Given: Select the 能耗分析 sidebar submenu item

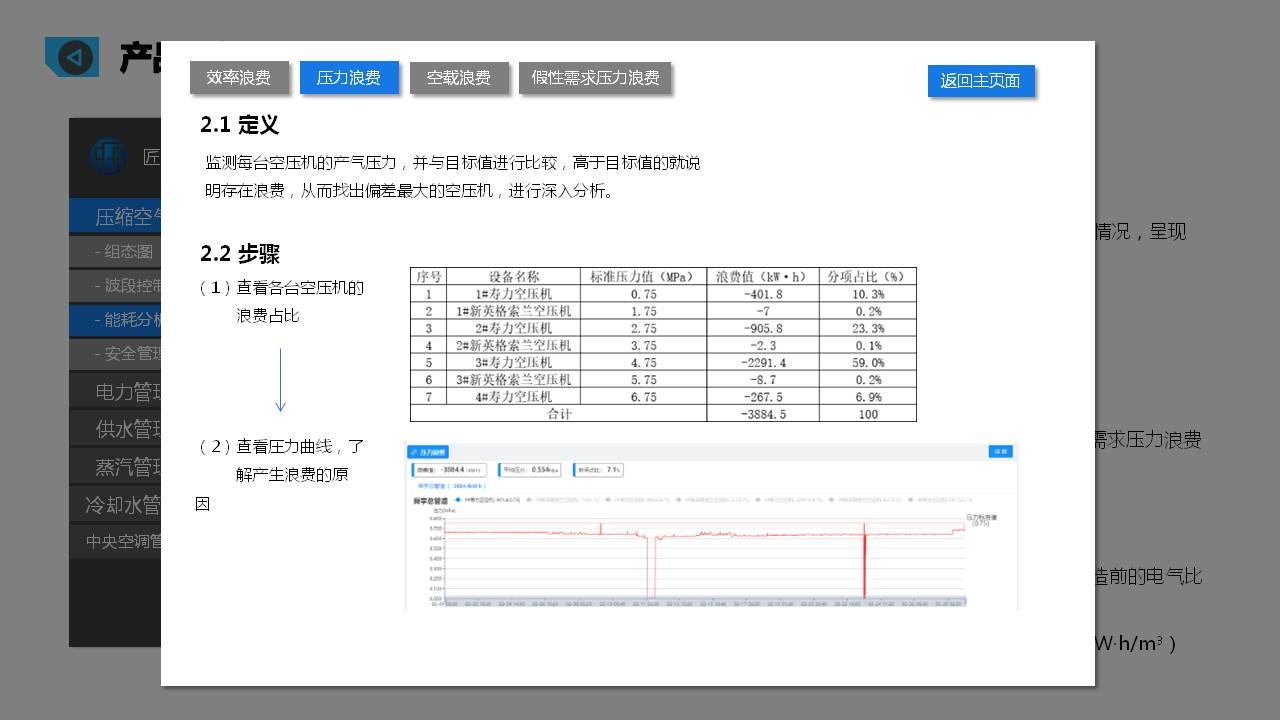Looking at the screenshot, I should pos(116,319).
